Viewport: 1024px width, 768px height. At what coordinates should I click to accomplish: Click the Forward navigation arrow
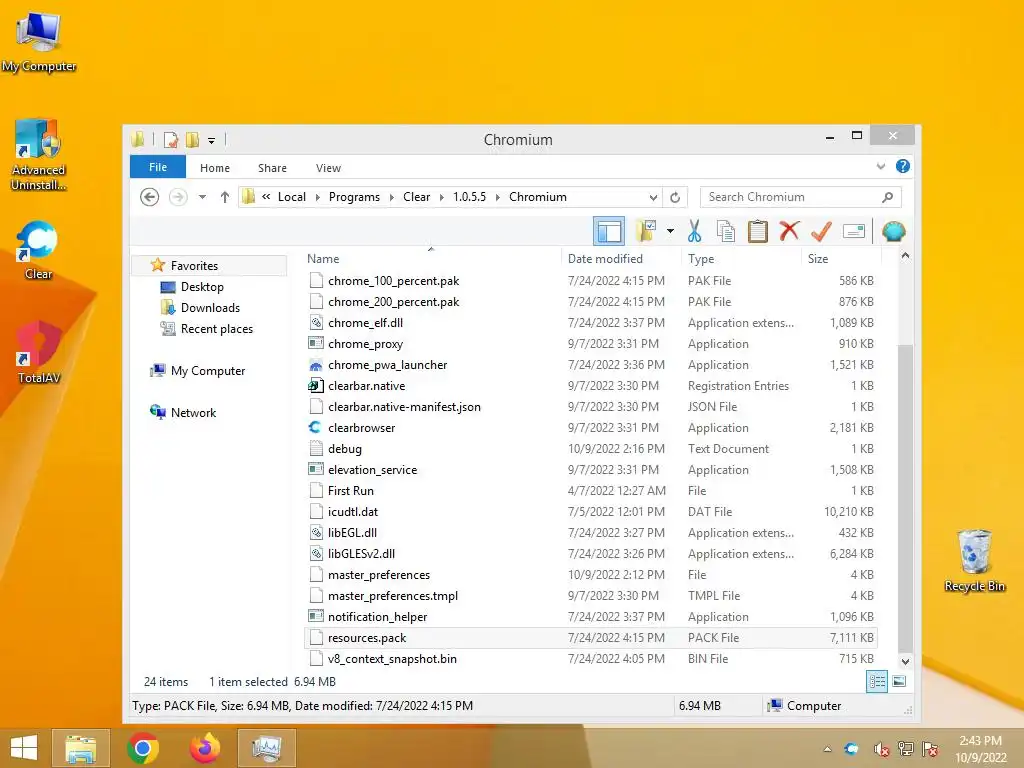point(178,197)
